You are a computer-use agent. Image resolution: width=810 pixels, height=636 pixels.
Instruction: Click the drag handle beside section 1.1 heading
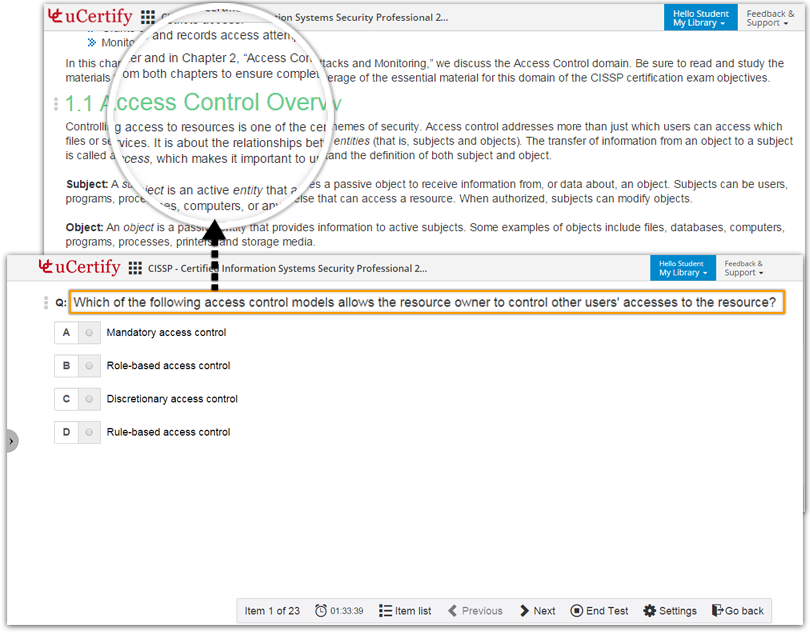[x=56, y=104]
